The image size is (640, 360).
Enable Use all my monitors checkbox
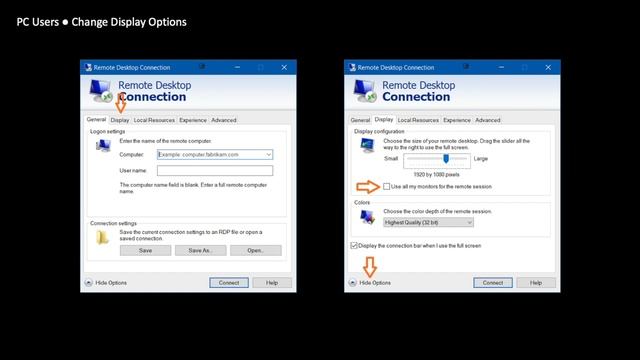click(x=386, y=187)
